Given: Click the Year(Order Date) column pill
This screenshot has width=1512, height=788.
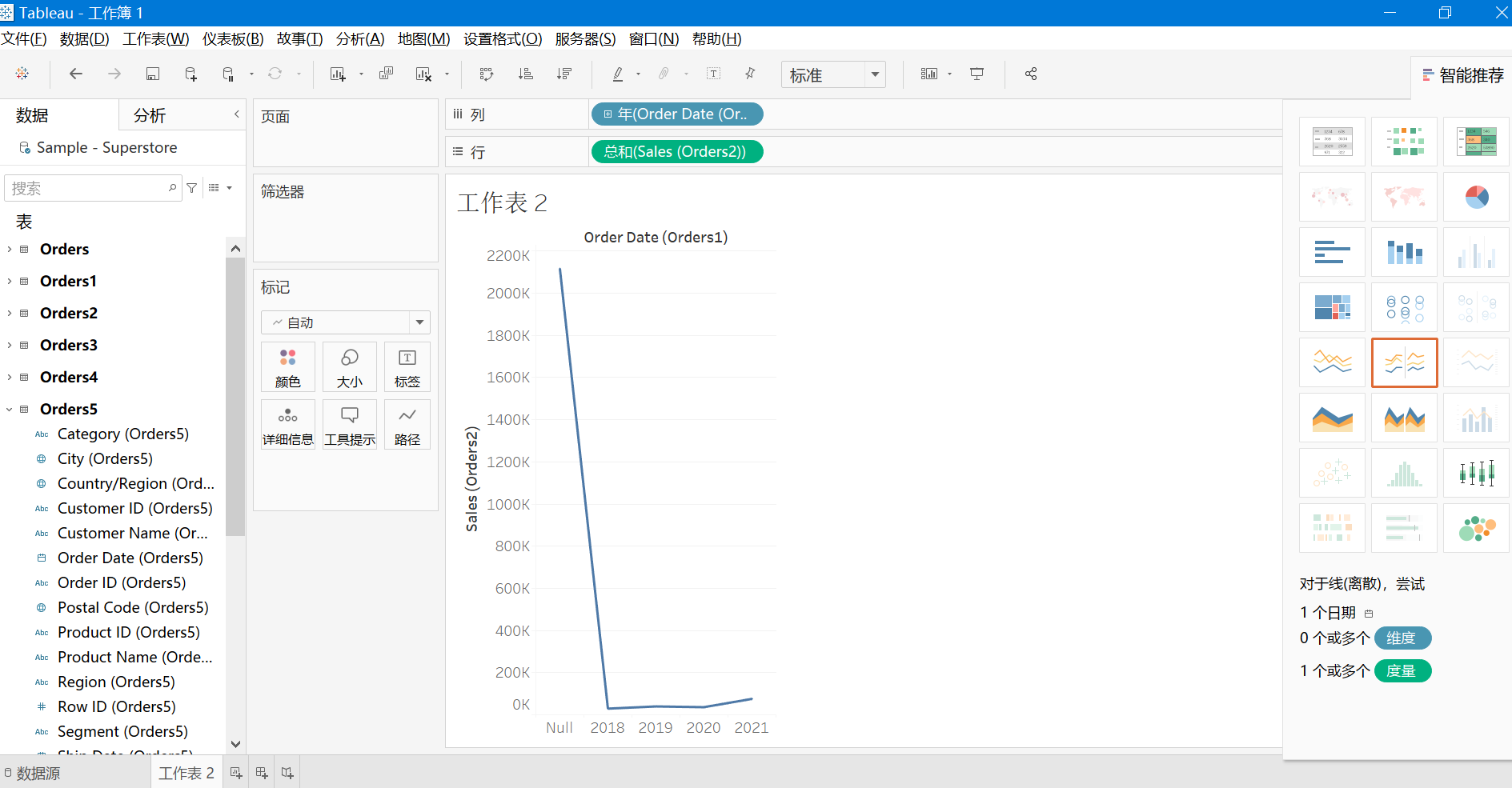Looking at the screenshot, I should (x=677, y=114).
